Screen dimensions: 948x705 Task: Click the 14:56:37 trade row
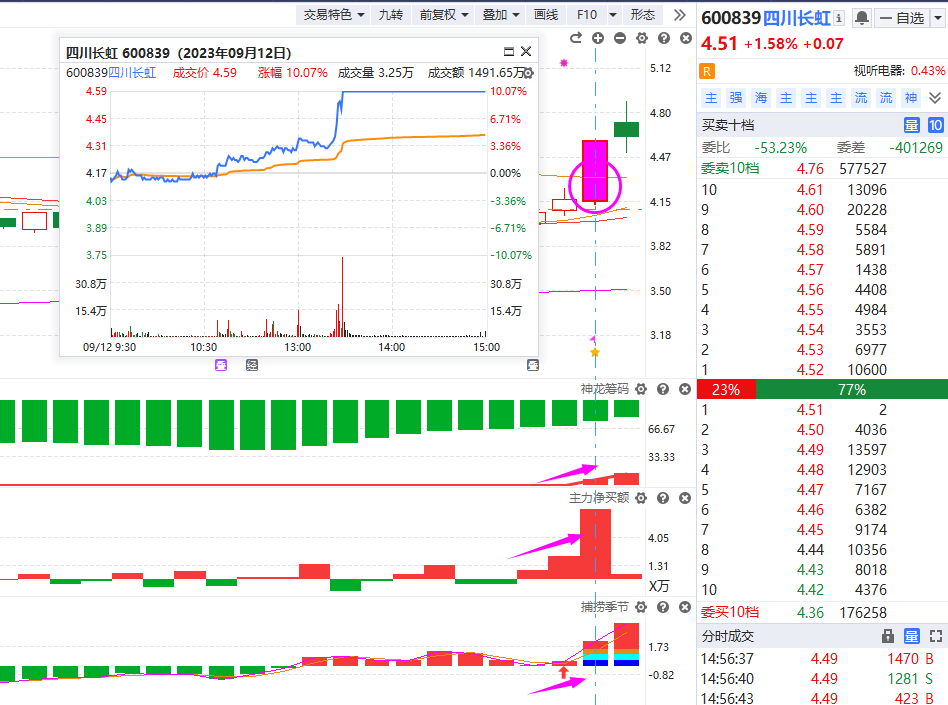[x=822, y=659]
